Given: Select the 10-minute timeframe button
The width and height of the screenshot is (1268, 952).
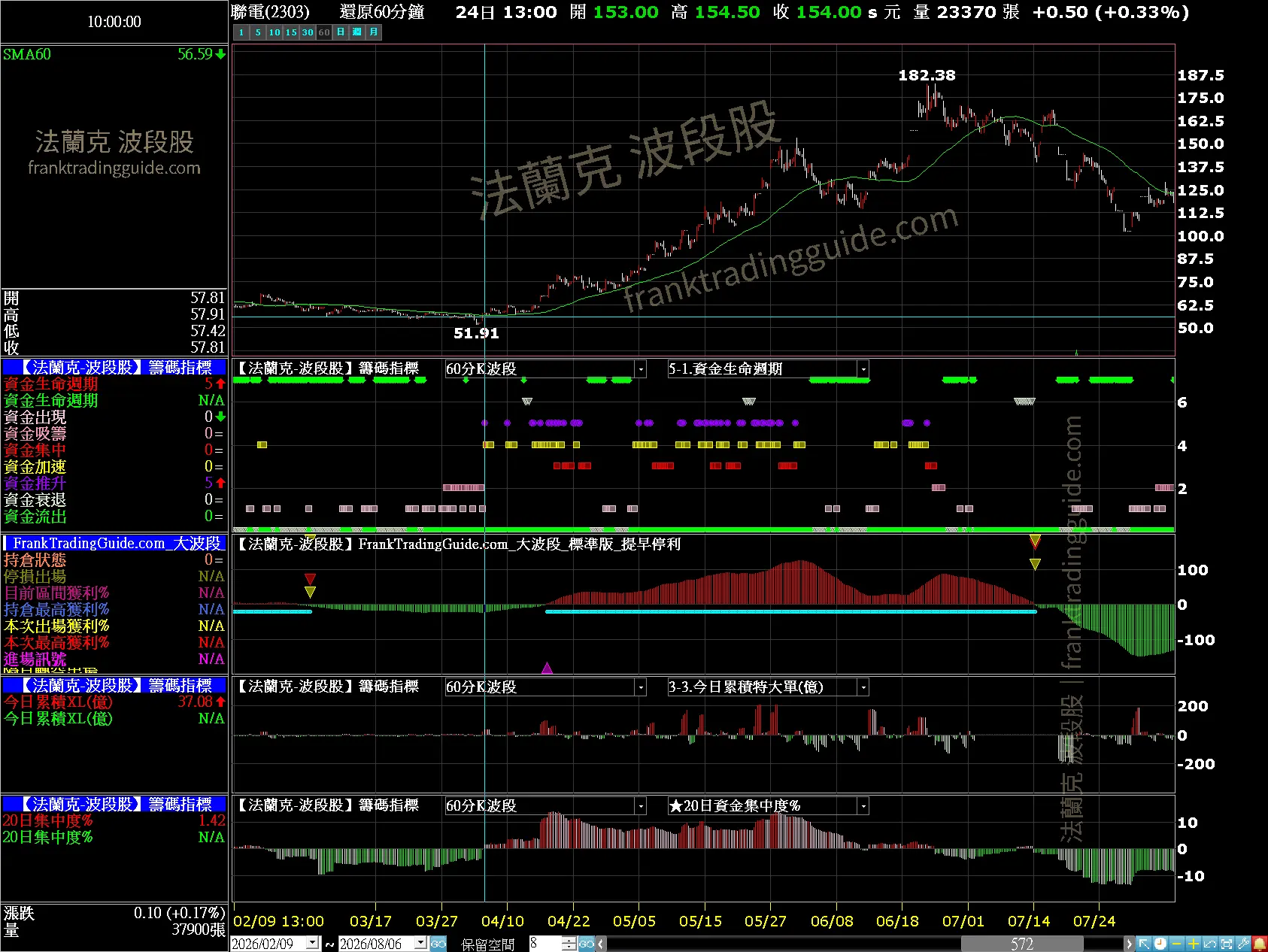Looking at the screenshot, I should pos(275,32).
